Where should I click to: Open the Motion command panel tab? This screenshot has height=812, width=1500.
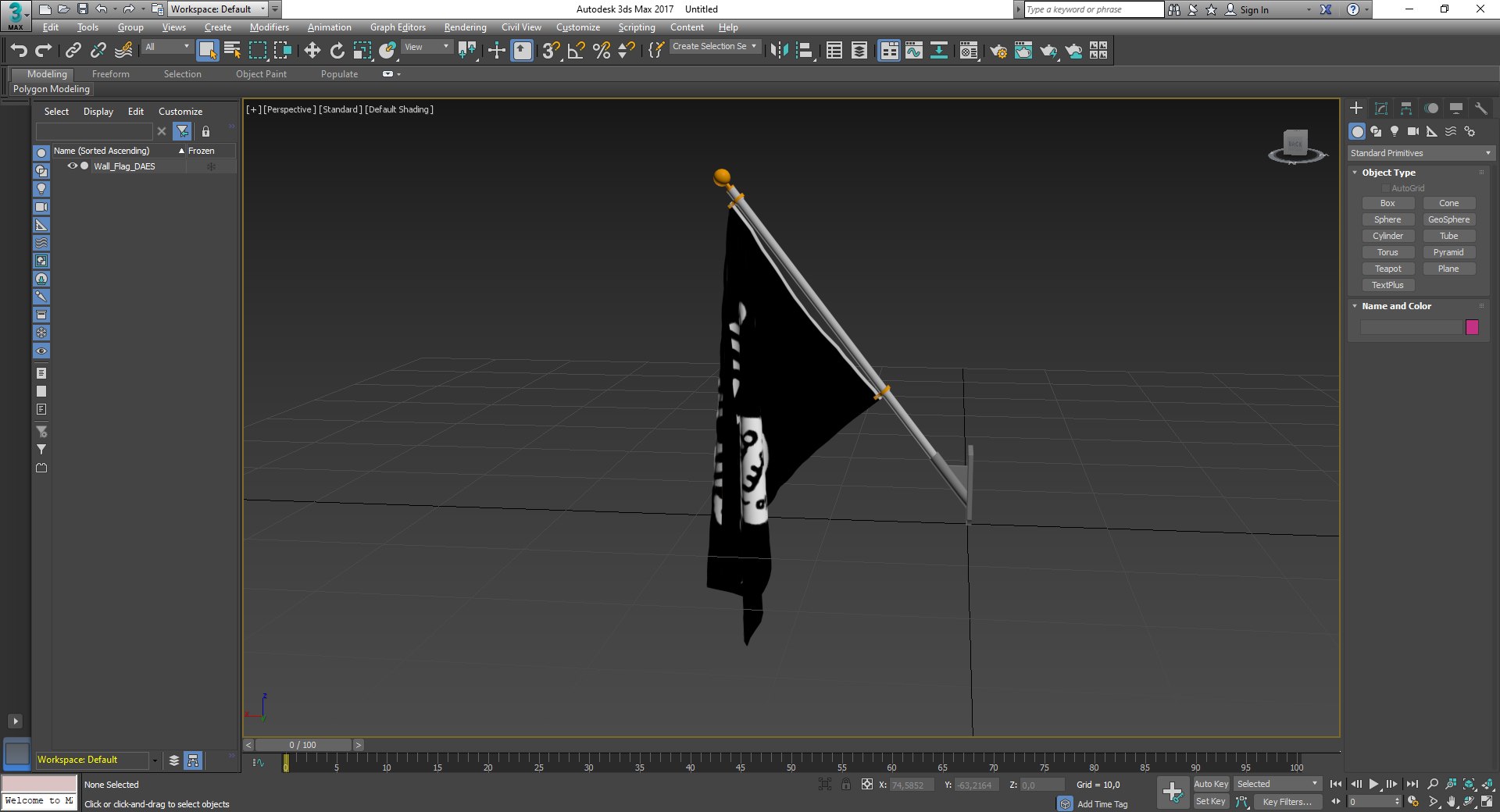(x=1431, y=109)
